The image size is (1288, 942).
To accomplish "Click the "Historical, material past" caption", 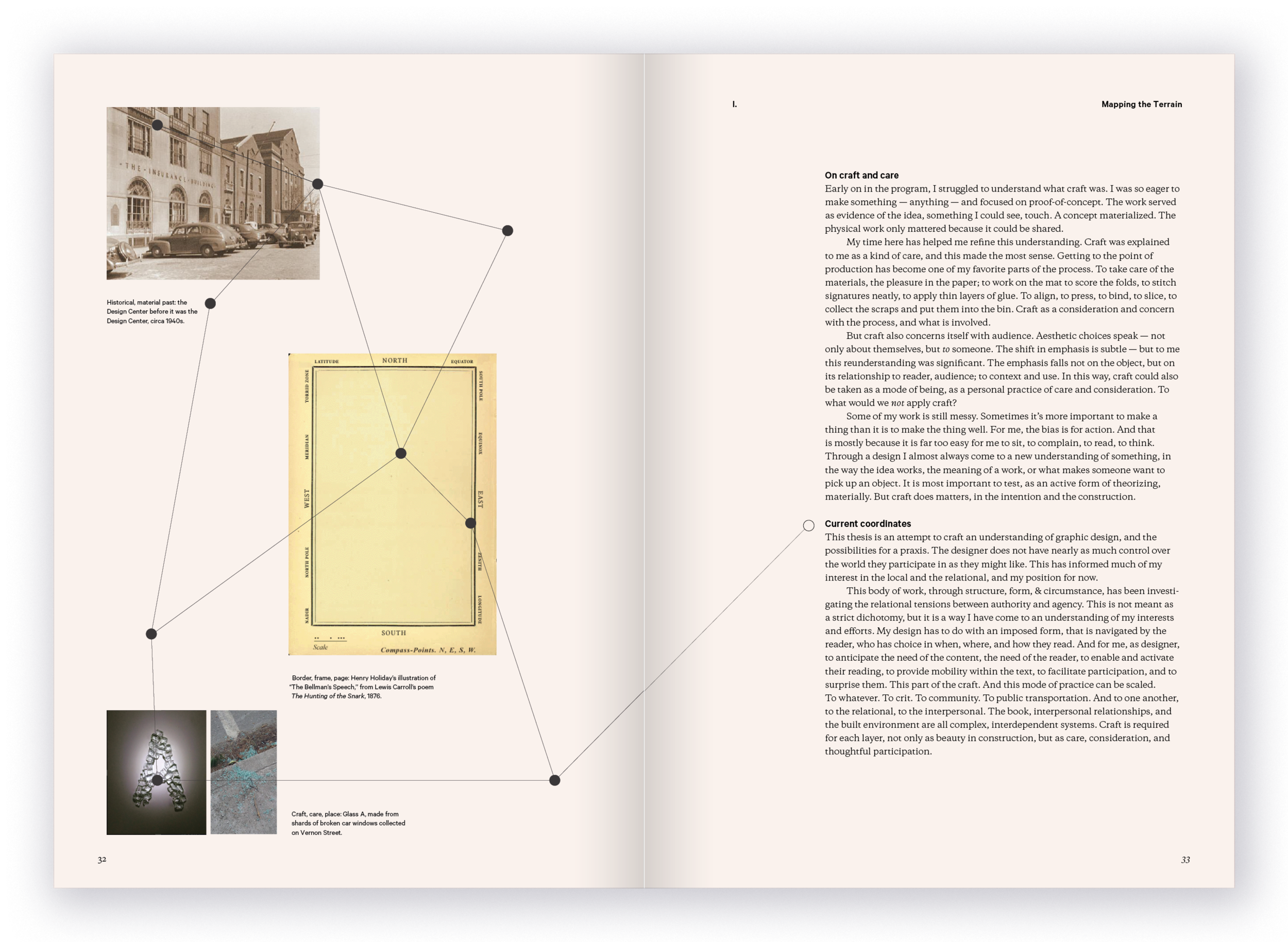I will point(152,311).
